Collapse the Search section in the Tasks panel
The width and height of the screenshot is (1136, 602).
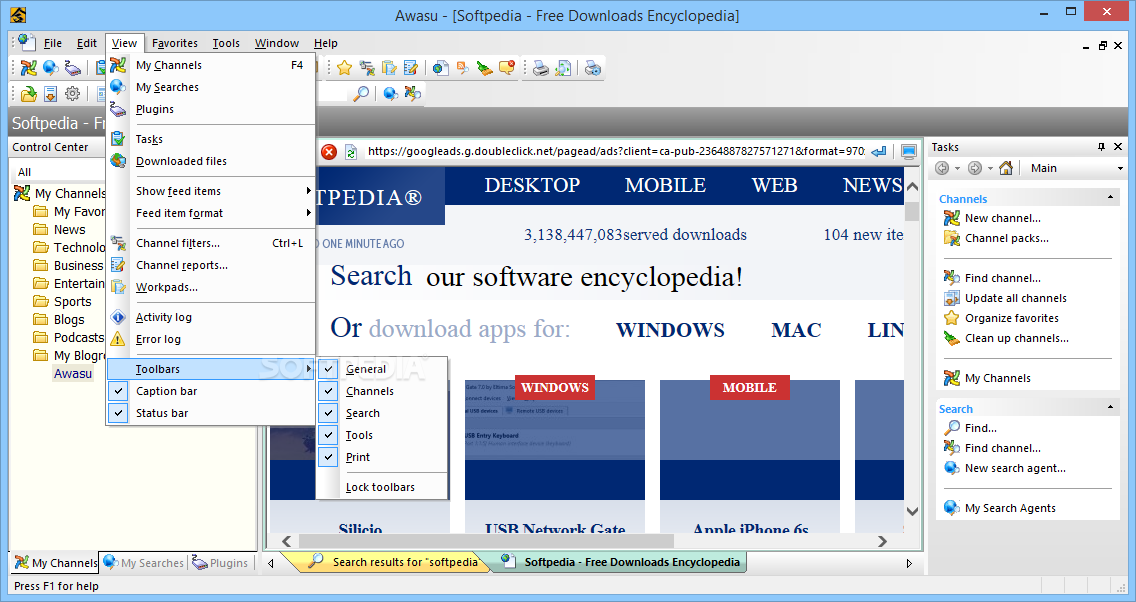tap(1110, 408)
